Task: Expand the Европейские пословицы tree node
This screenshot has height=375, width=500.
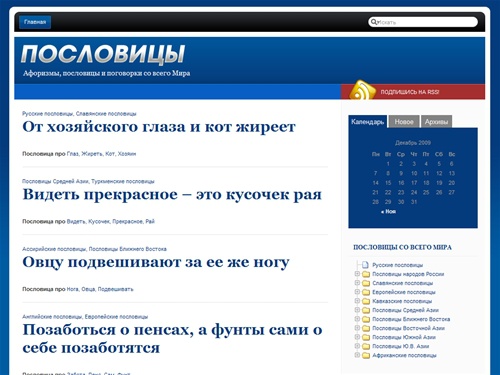Action: click(x=357, y=292)
